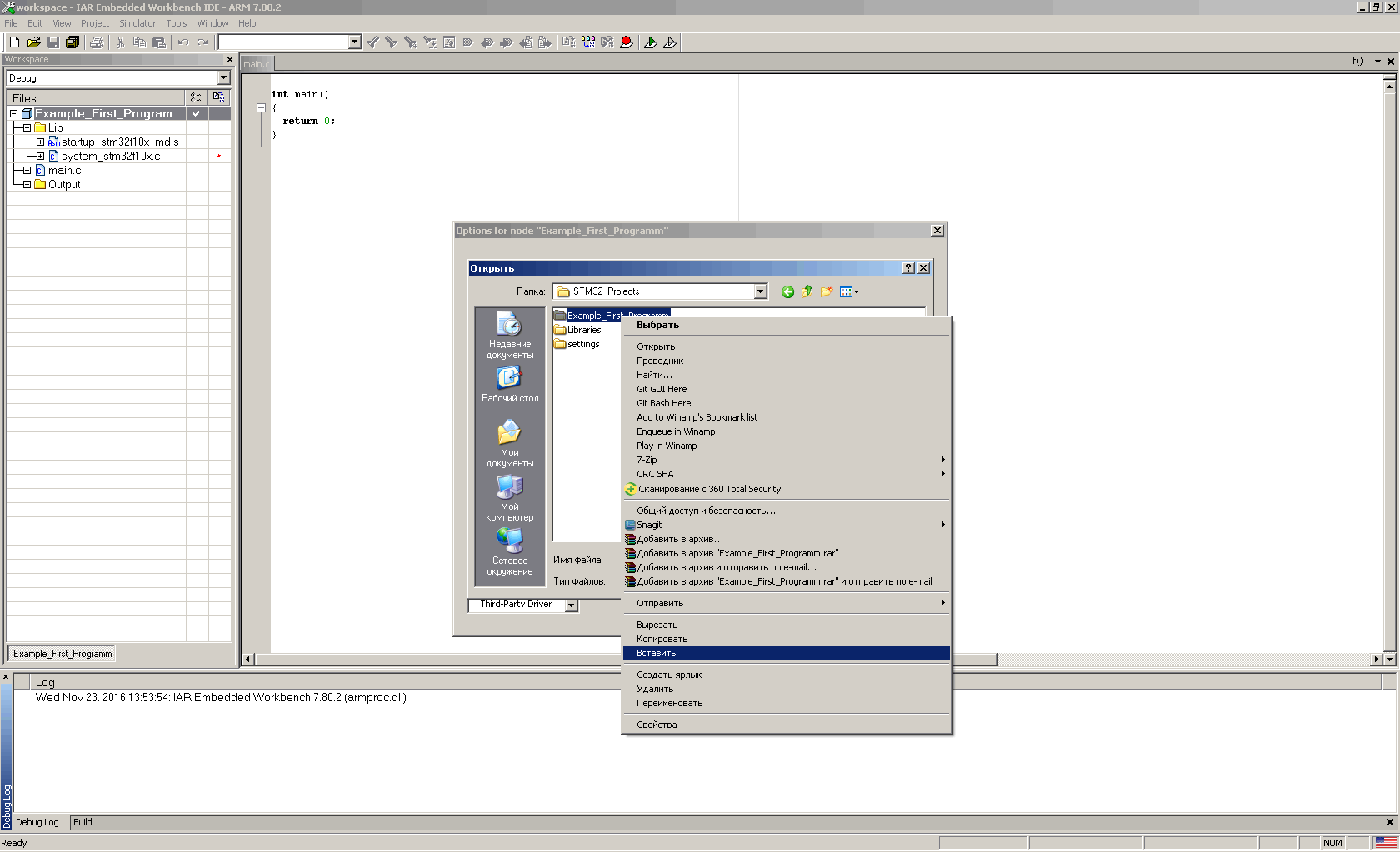
Task: Click the Open File toolbar icon
Action: [x=33, y=42]
